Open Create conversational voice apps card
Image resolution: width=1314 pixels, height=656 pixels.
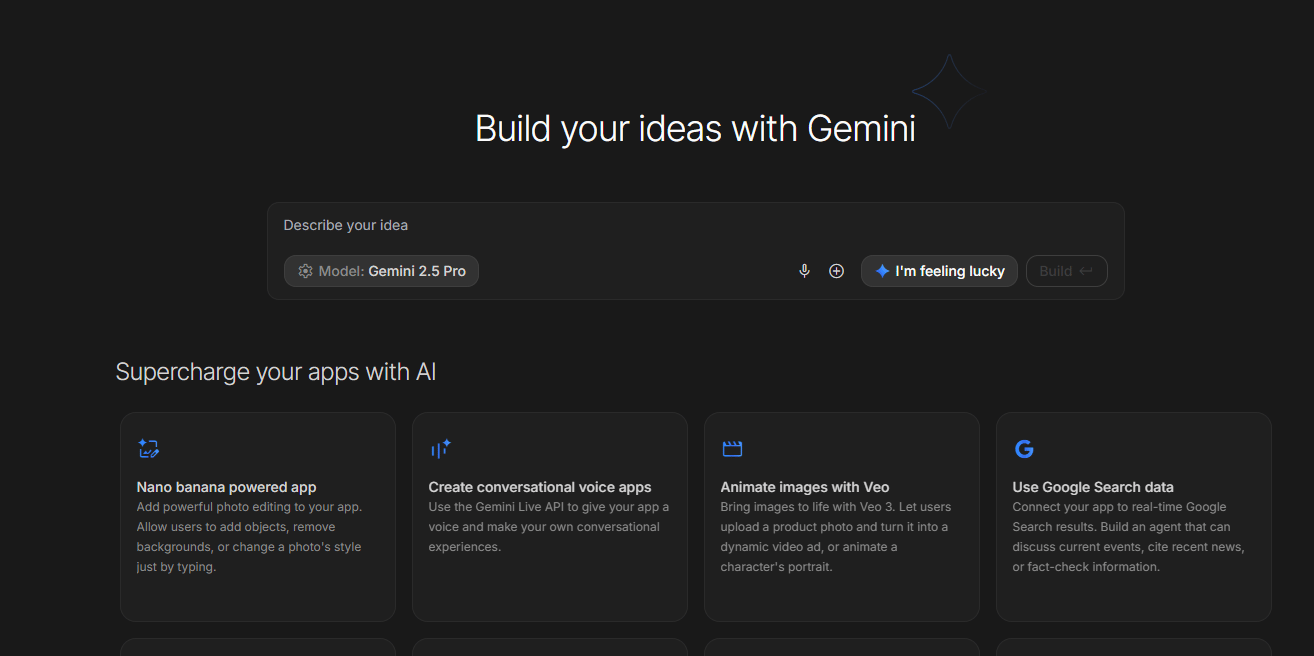pos(550,517)
